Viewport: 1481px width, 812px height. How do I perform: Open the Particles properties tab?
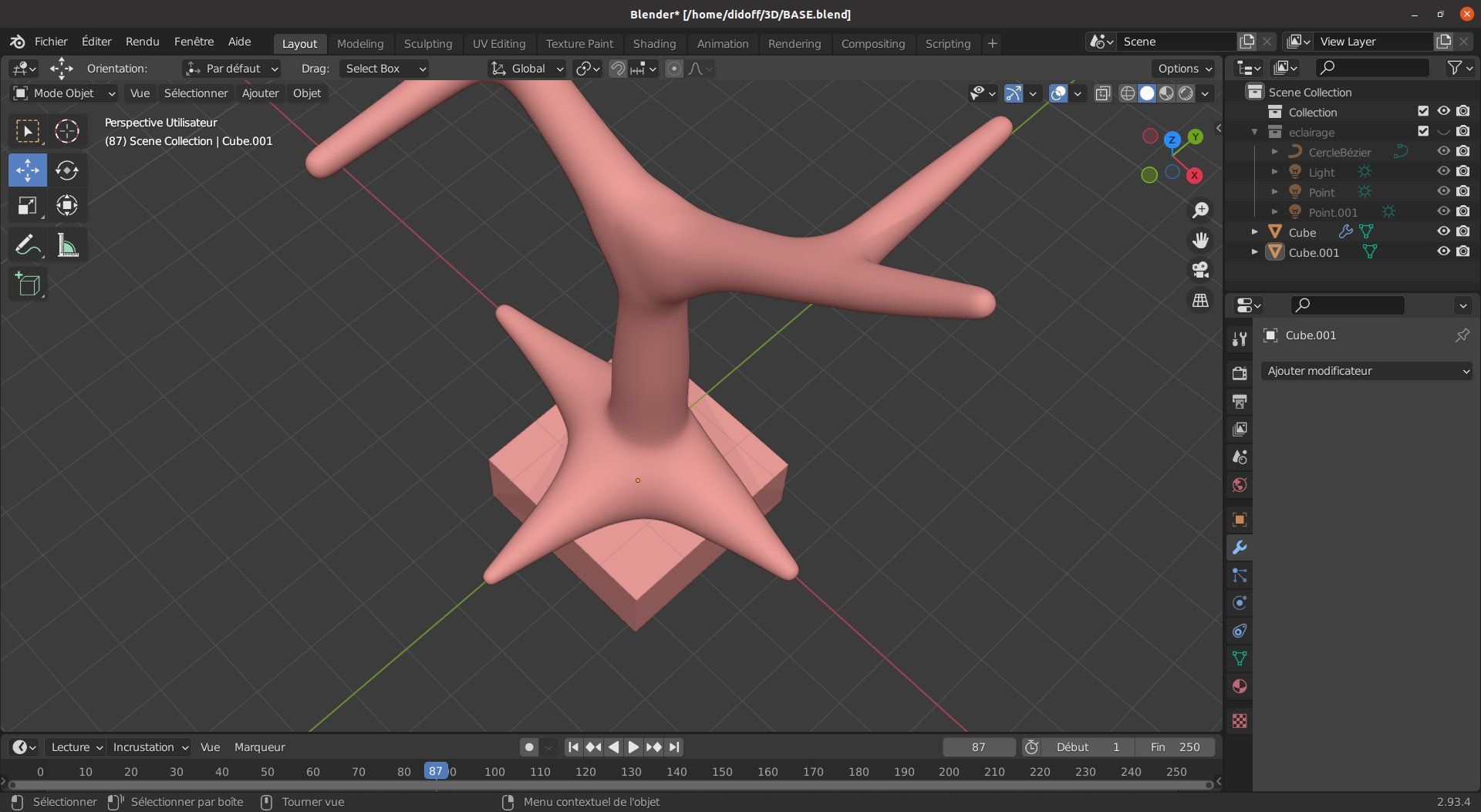[x=1240, y=575]
